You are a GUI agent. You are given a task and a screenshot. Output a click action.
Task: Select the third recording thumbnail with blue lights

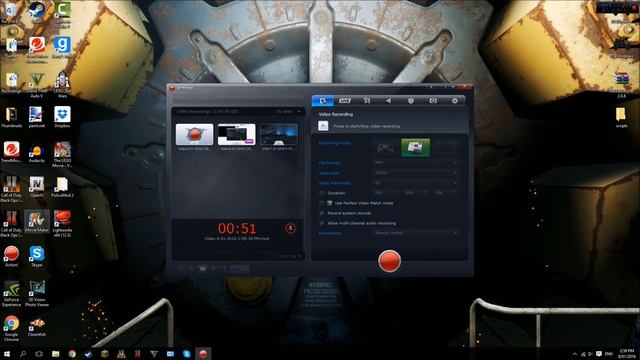click(279, 135)
